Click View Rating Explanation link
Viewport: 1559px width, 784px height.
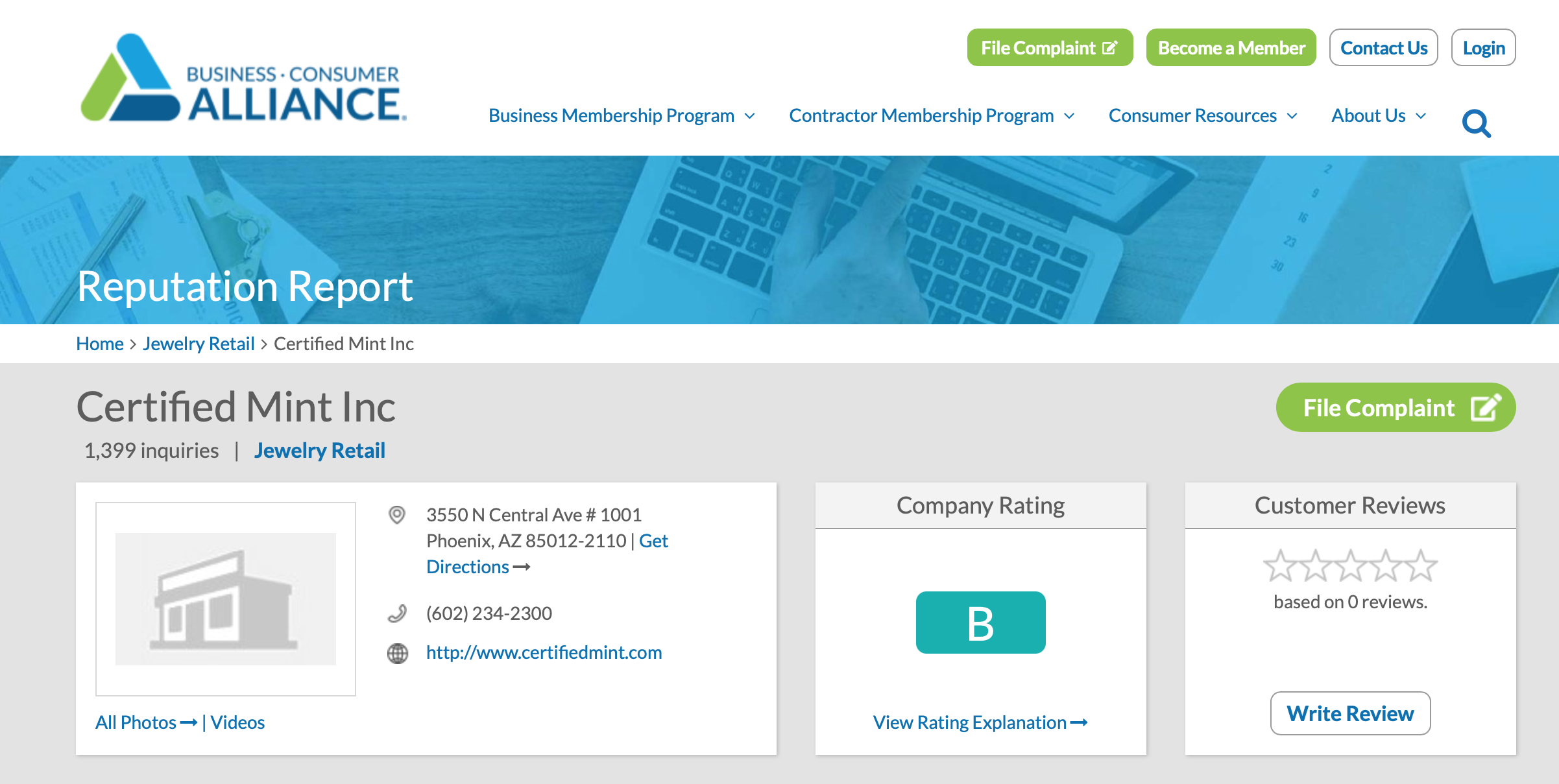point(980,722)
